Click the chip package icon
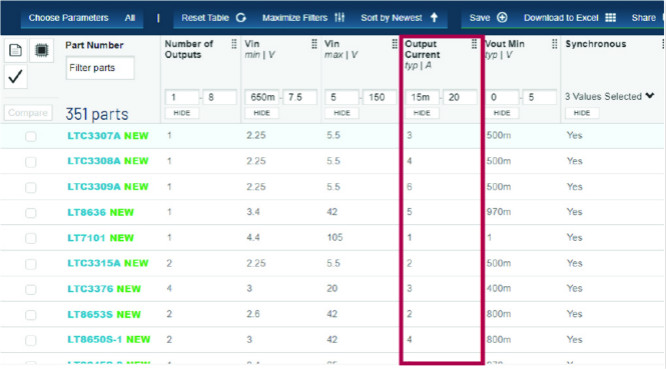Viewport: 666px width, 369px height. tap(41, 50)
